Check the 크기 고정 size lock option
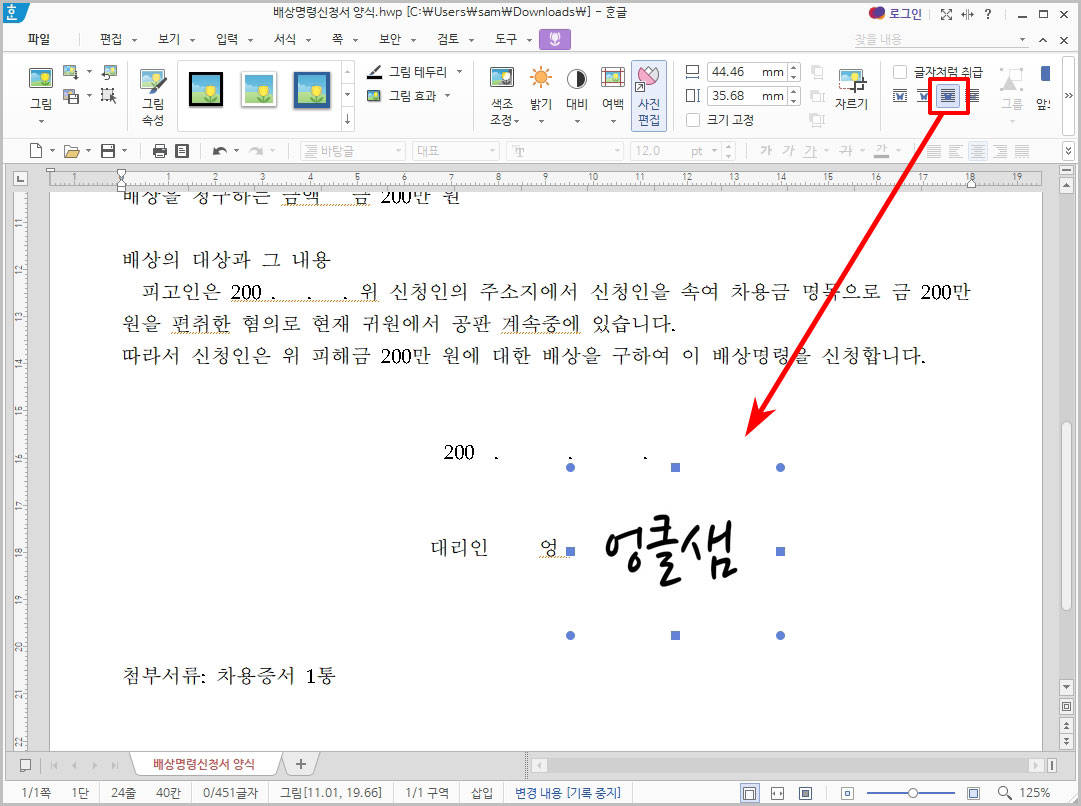The image size is (1081, 806). click(694, 119)
